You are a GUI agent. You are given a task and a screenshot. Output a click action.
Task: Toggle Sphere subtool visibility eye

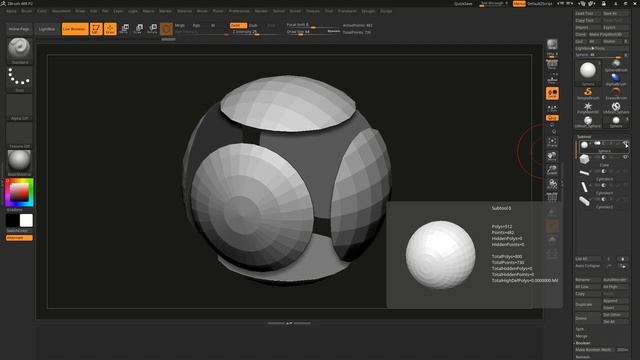pos(625,143)
